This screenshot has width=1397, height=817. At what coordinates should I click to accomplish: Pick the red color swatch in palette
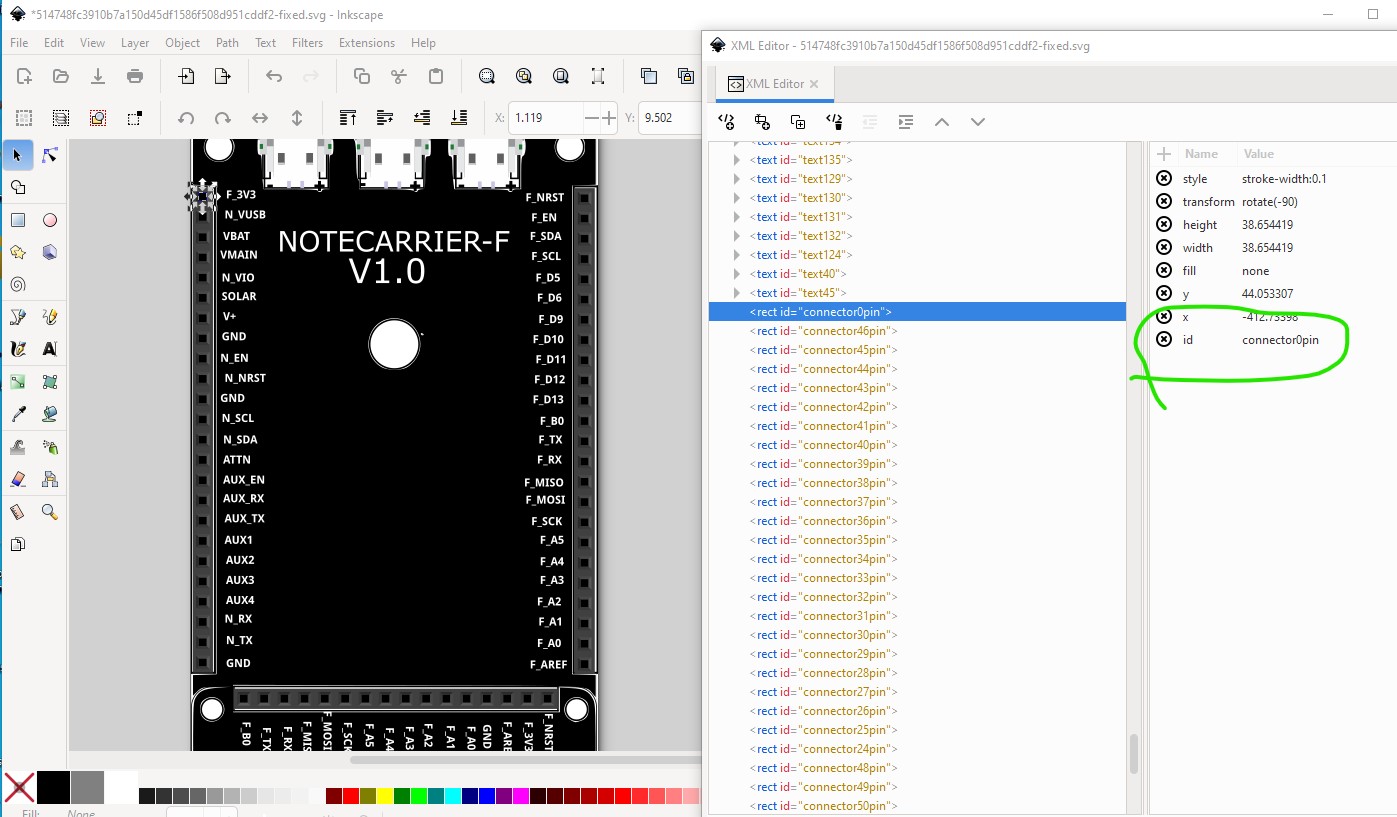point(351,796)
